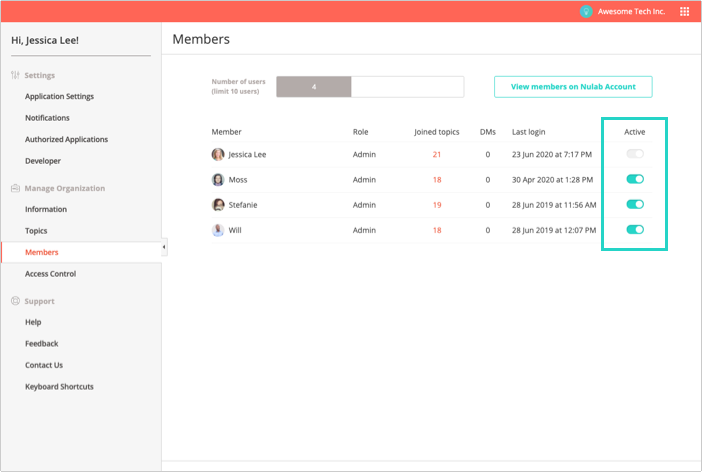Click the Stefanie member name
This screenshot has height=472, width=702.
[243, 205]
